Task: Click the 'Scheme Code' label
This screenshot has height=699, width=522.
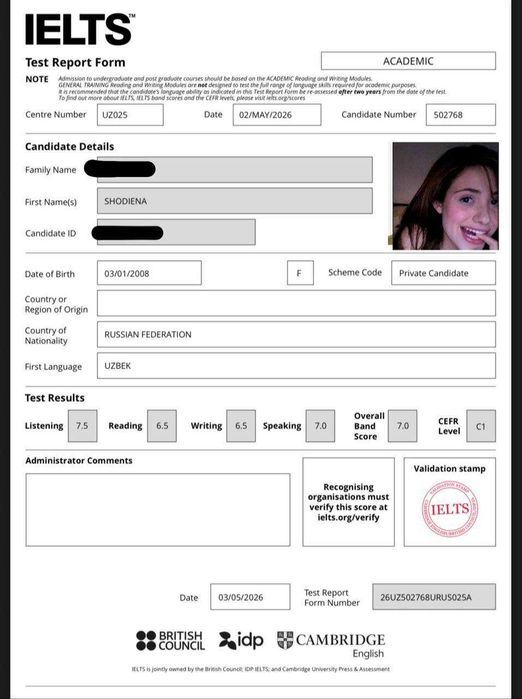Action: pos(355,272)
